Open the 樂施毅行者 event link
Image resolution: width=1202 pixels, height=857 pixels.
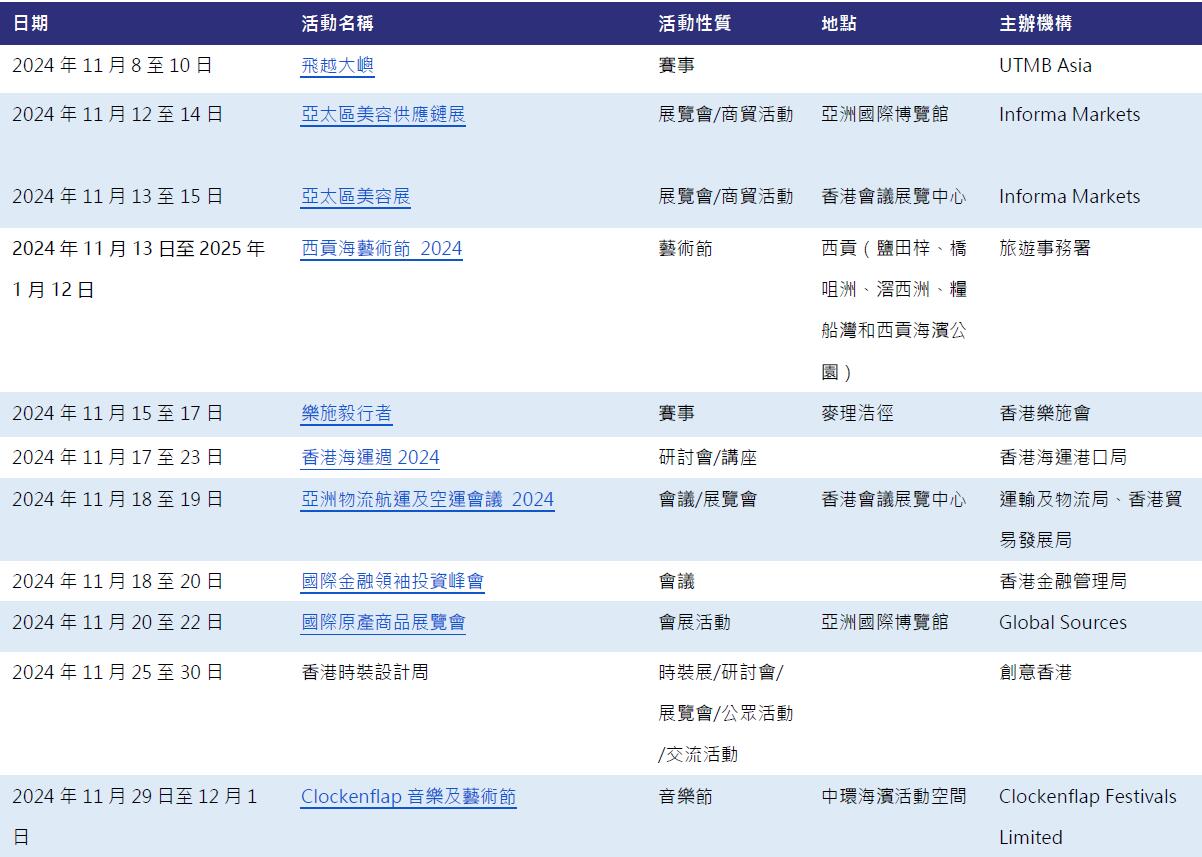(x=344, y=413)
